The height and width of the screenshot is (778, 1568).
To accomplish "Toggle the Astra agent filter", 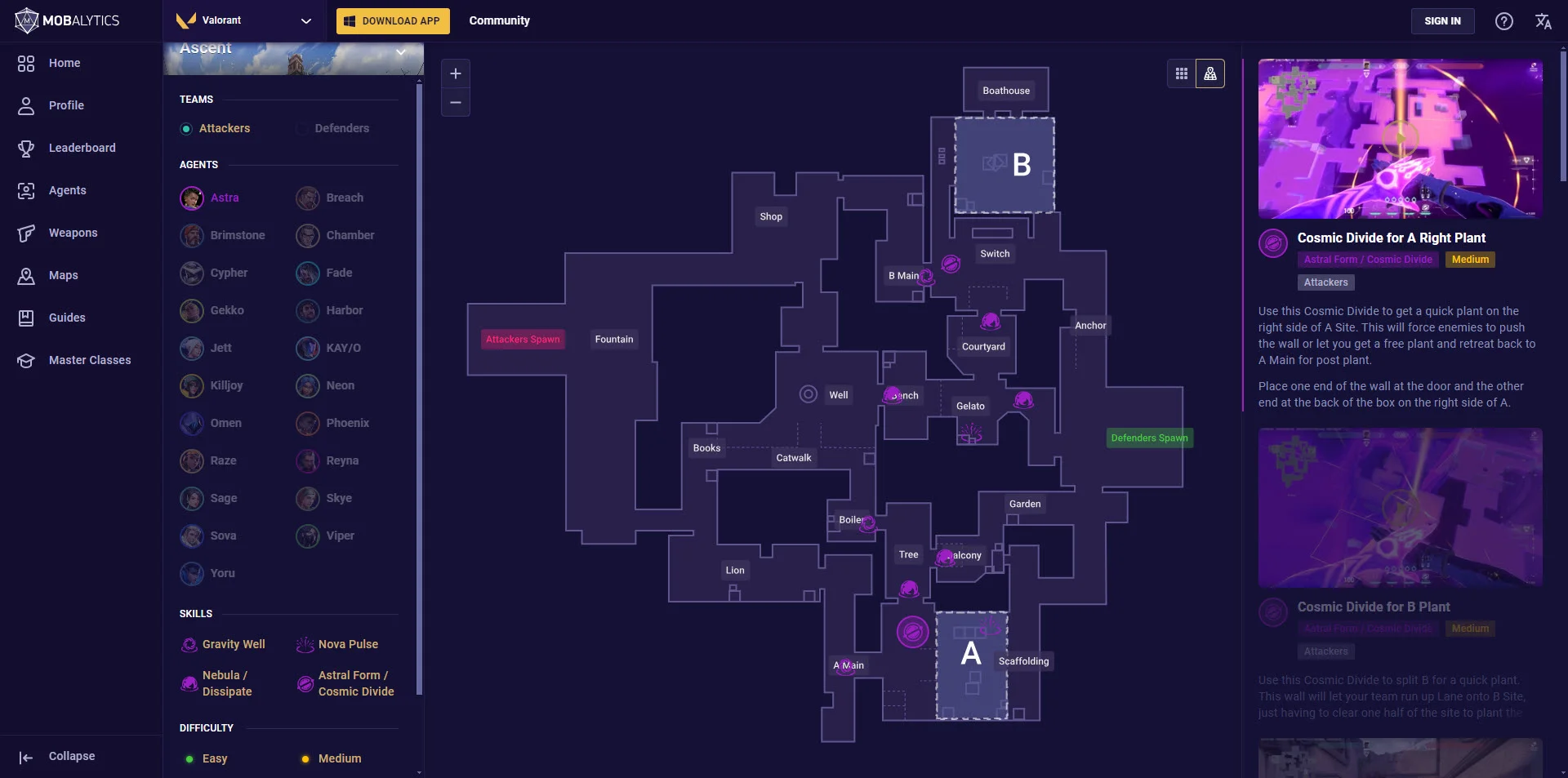I will coord(210,198).
